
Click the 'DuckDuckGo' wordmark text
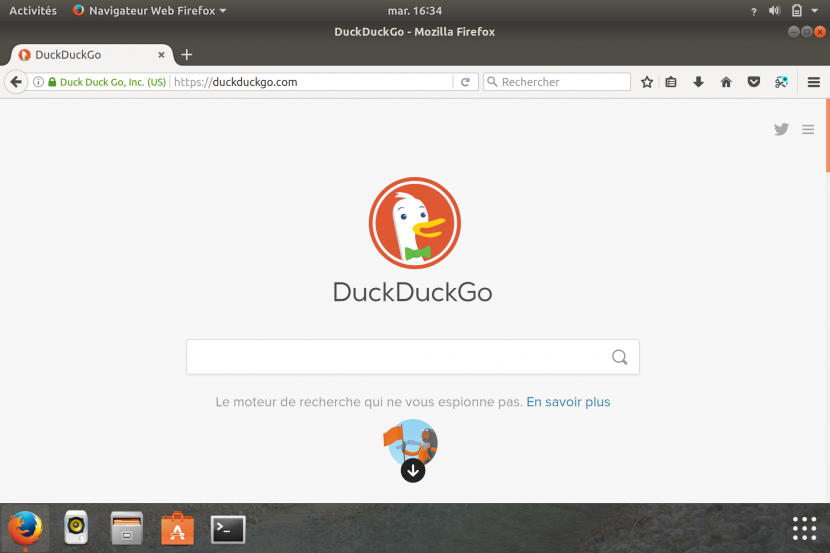(x=412, y=292)
